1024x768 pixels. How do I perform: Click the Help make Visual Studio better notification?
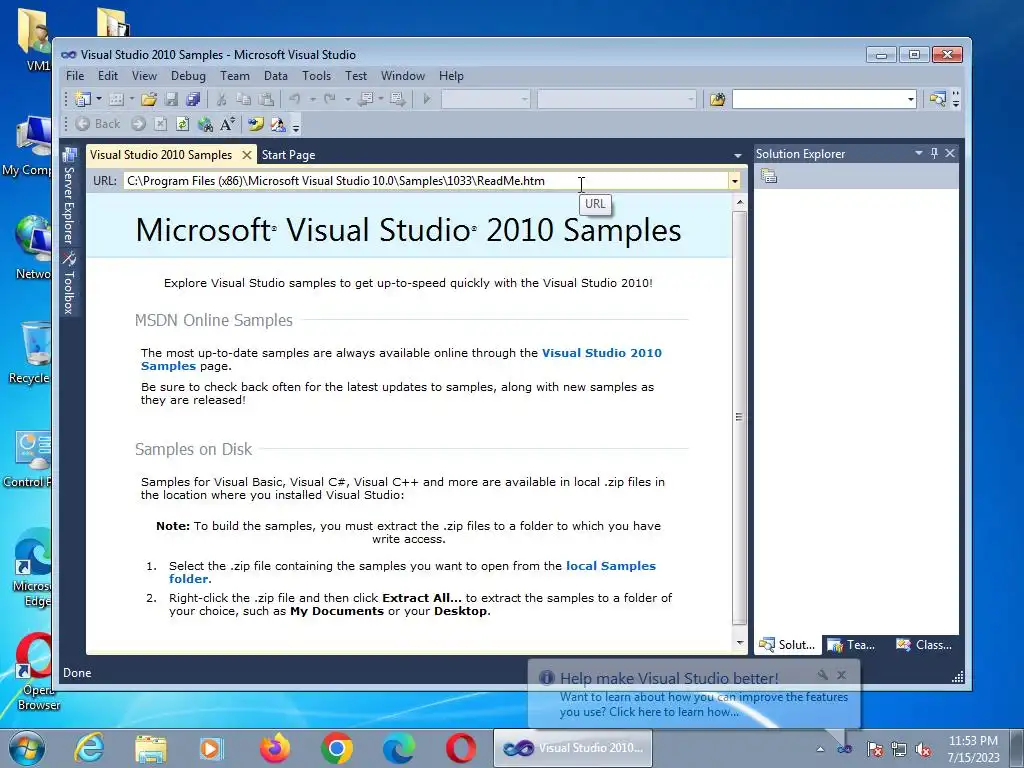click(694, 696)
